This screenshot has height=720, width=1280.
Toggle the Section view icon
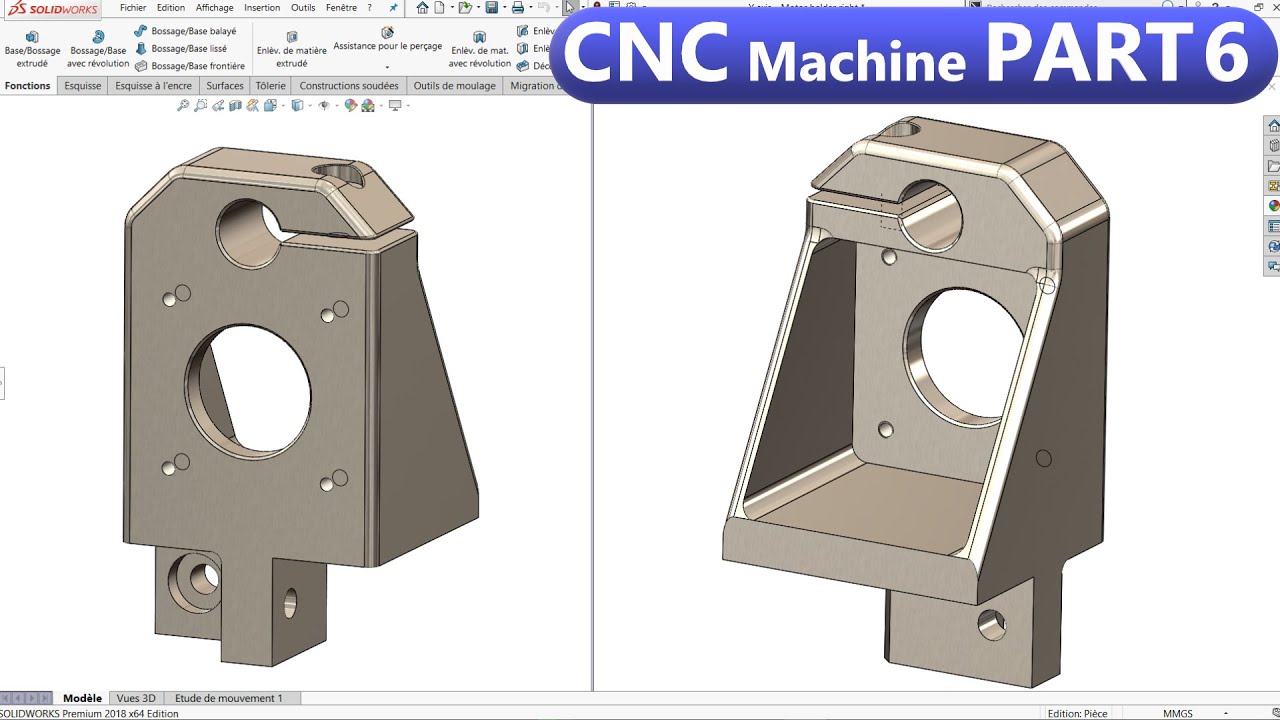(235, 105)
